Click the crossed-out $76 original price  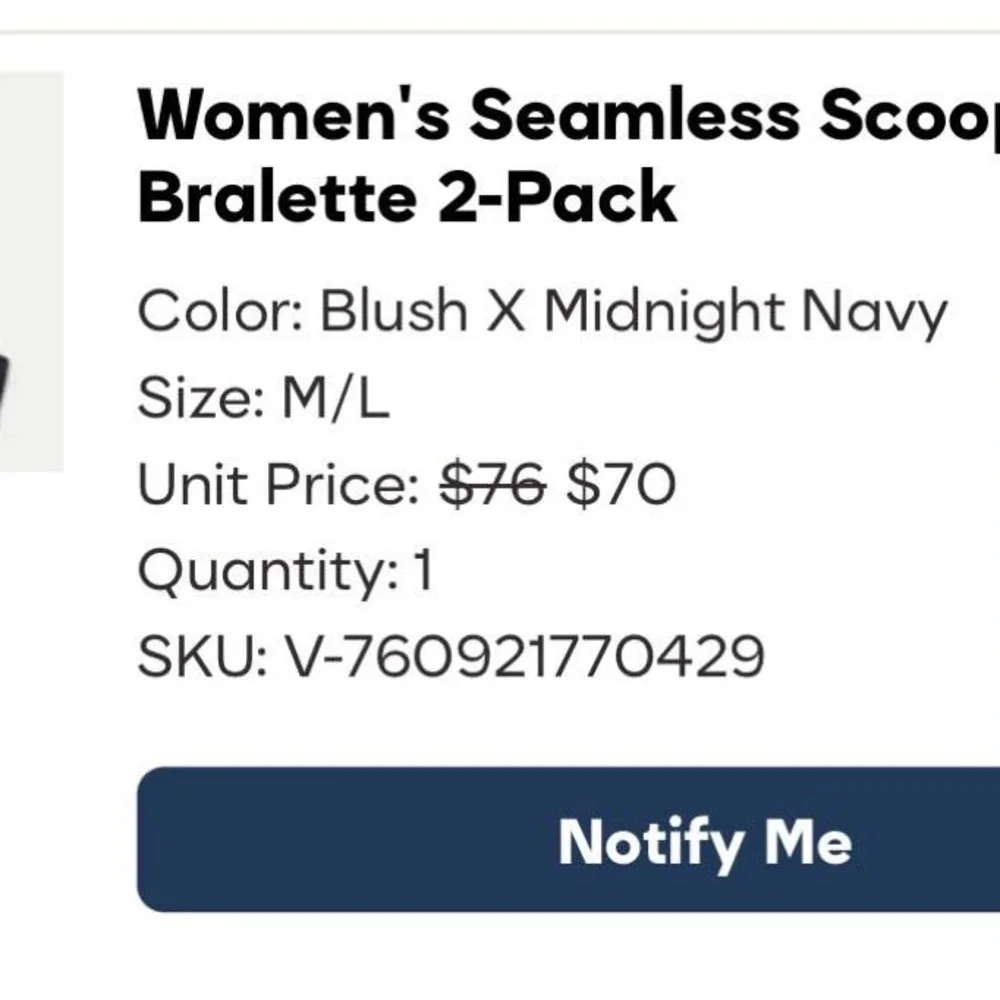pos(493,486)
